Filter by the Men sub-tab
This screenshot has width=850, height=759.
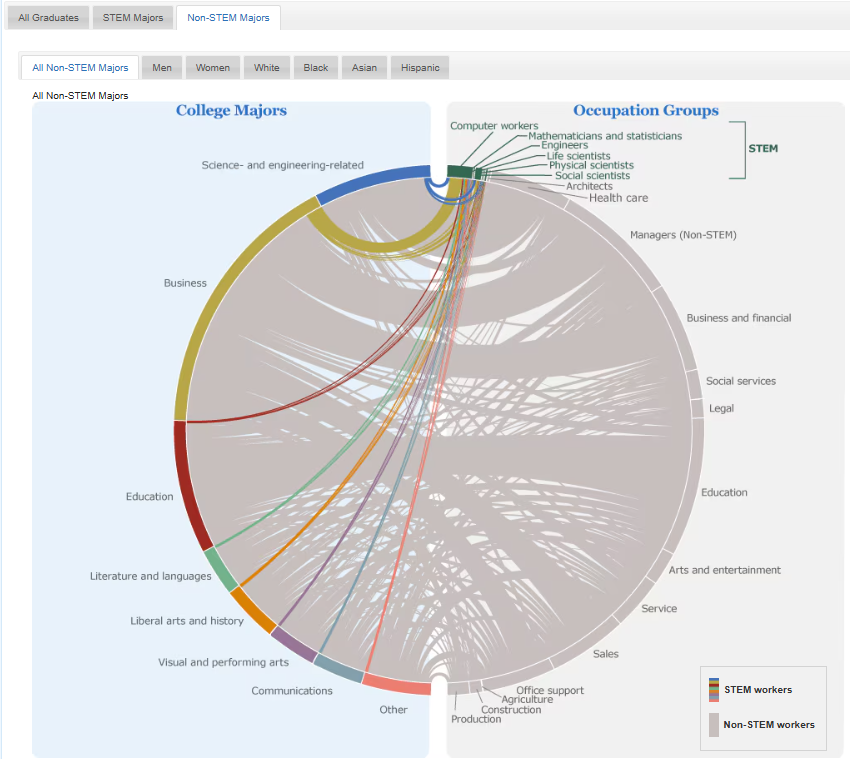[161, 68]
